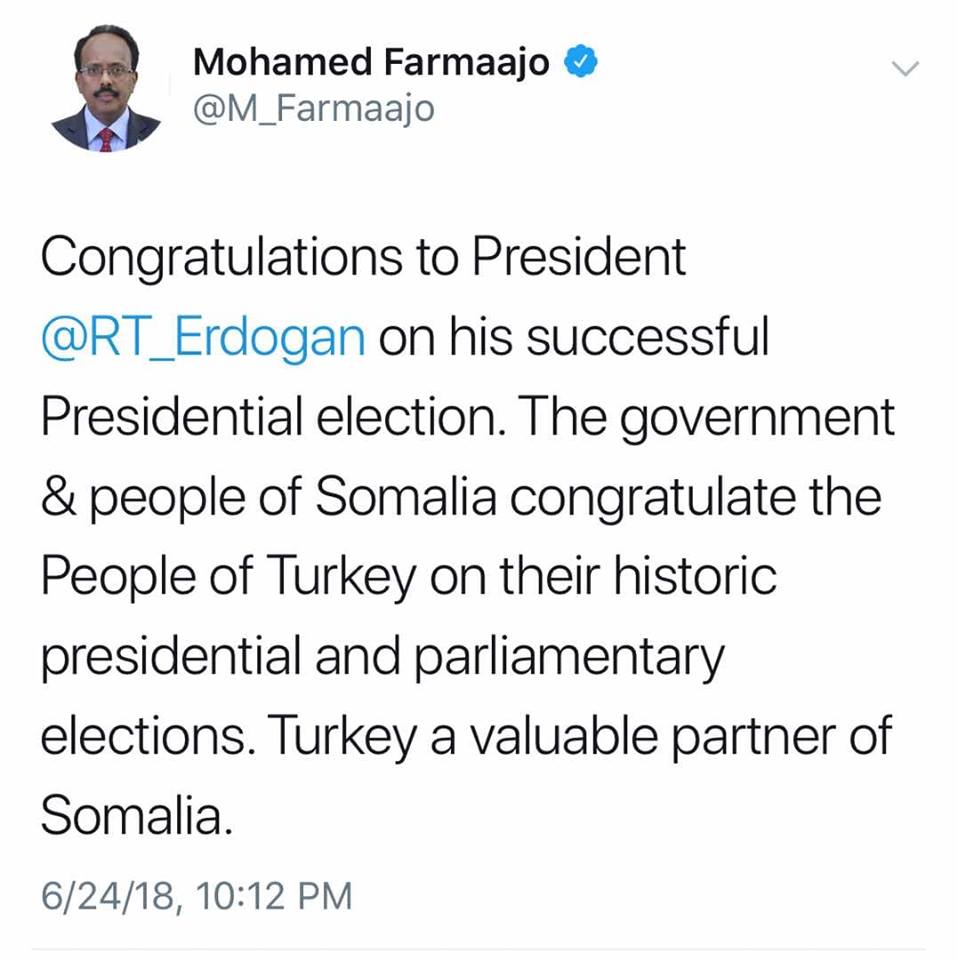Click the blue verified badge

pyautogui.click(x=582, y=62)
